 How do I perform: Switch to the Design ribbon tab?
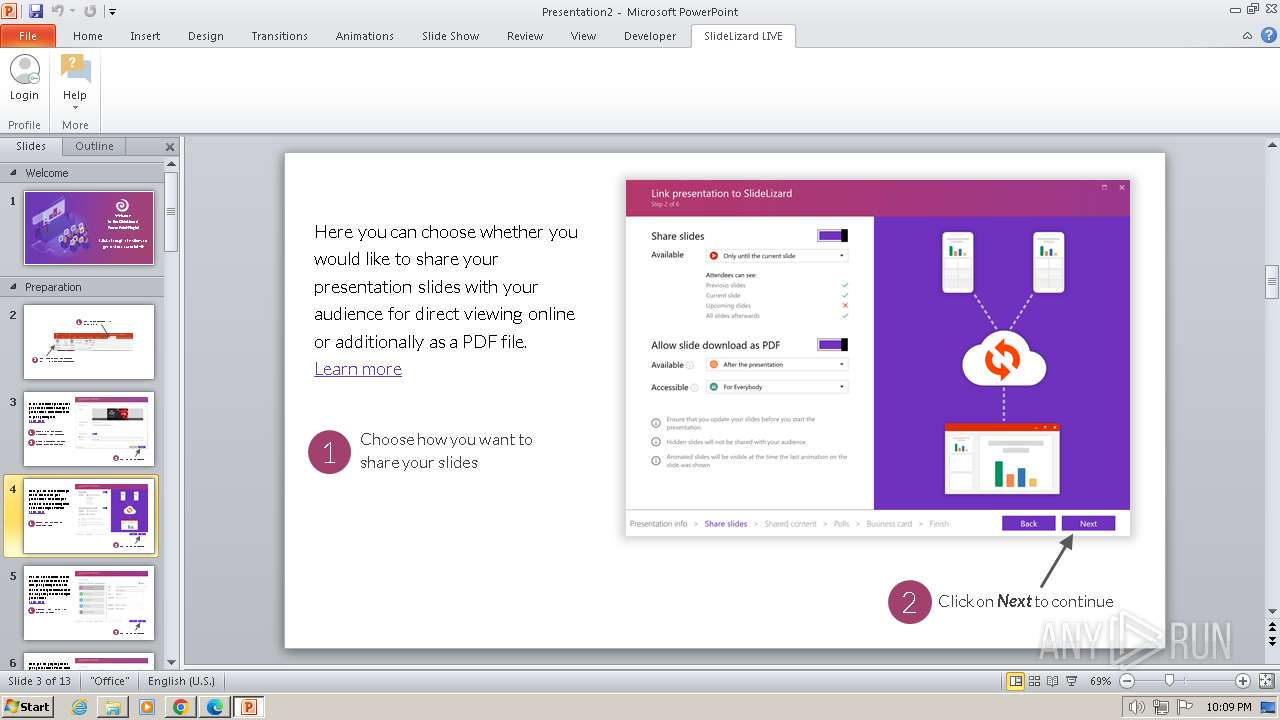point(206,36)
